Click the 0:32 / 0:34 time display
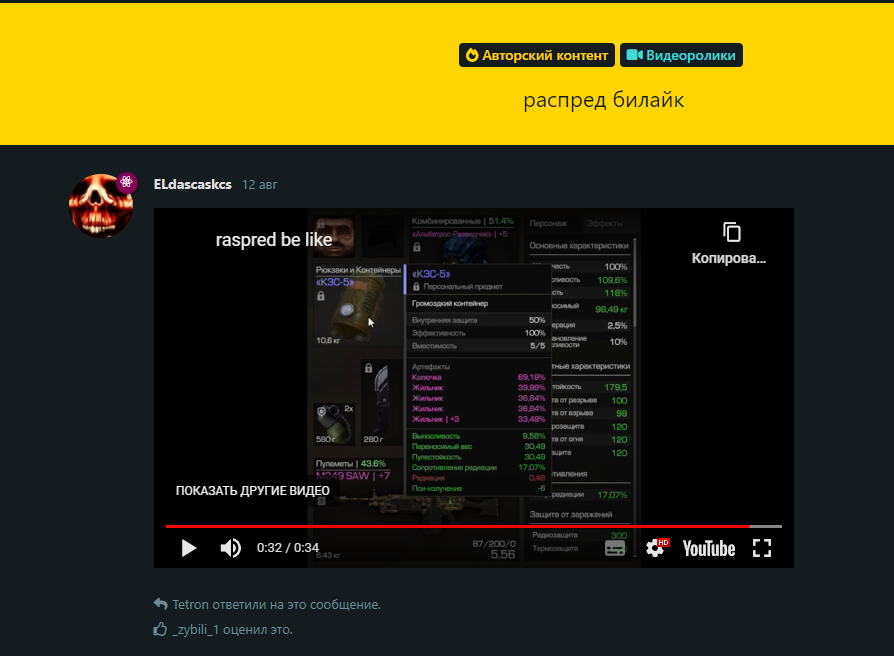The image size is (894, 656). click(288, 548)
